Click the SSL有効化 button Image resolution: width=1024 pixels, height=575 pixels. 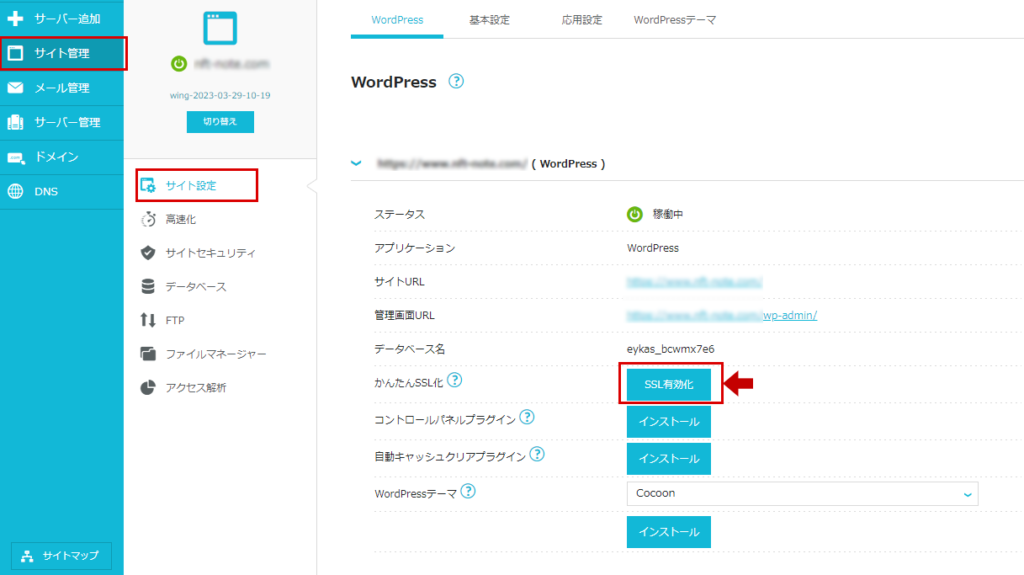tap(669, 384)
